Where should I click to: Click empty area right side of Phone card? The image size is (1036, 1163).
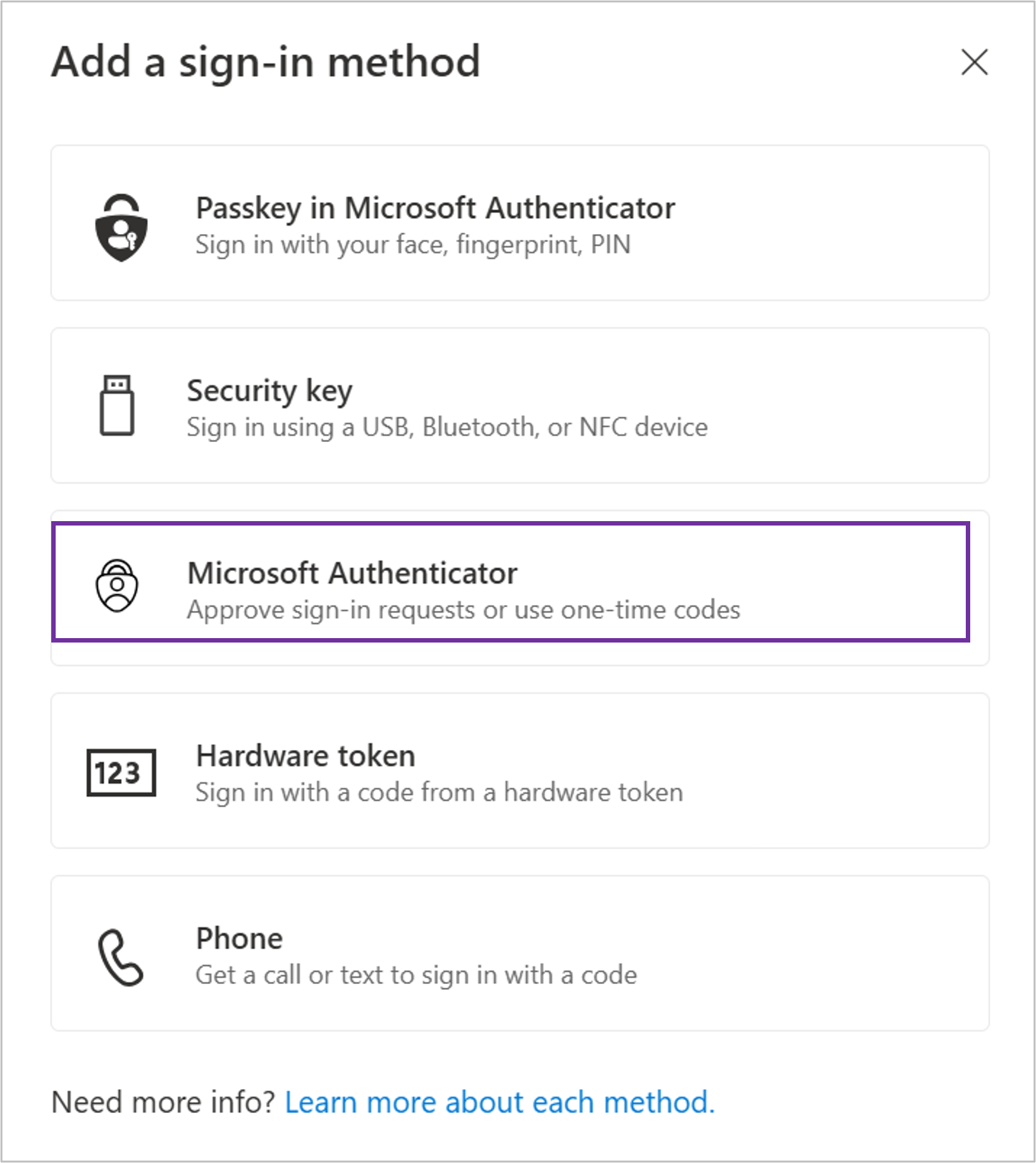pos(822,954)
